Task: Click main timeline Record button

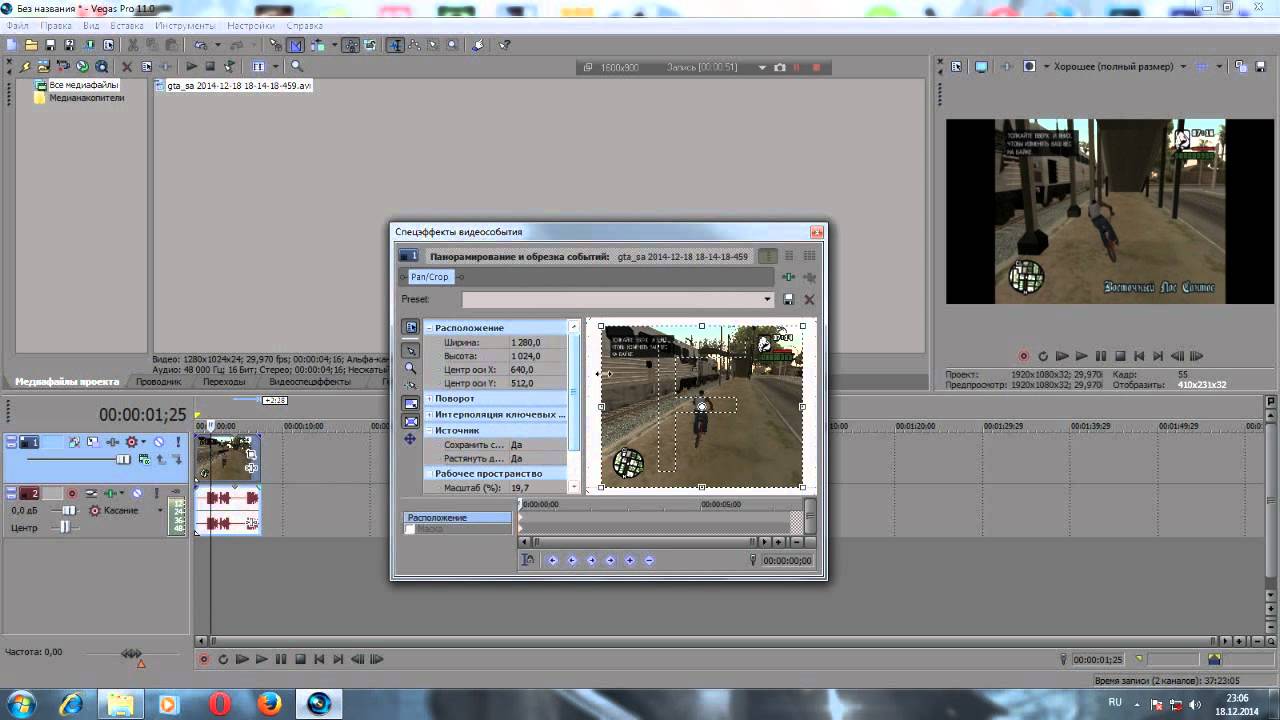Action: (x=204, y=659)
